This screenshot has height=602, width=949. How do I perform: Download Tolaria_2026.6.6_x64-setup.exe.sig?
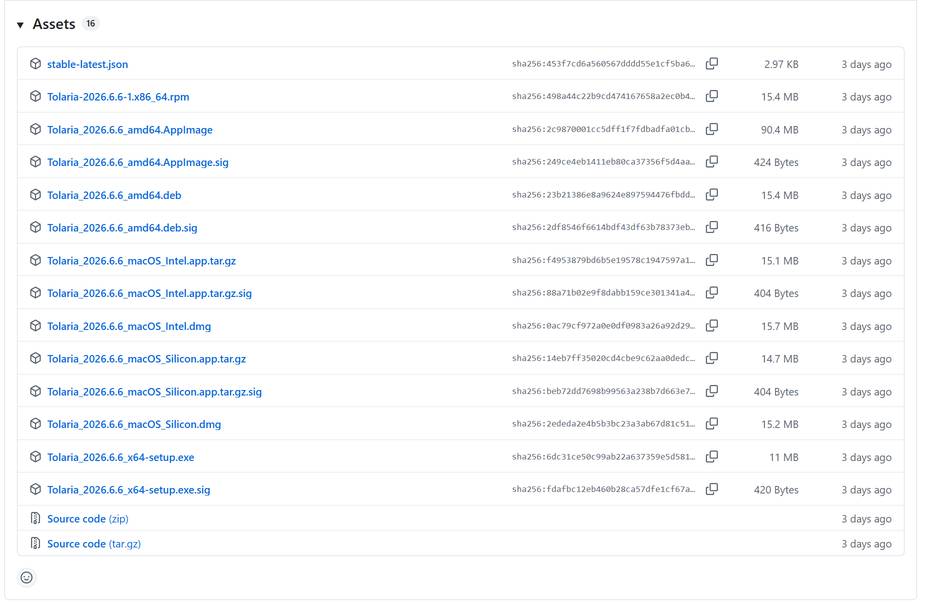point(129,490)
